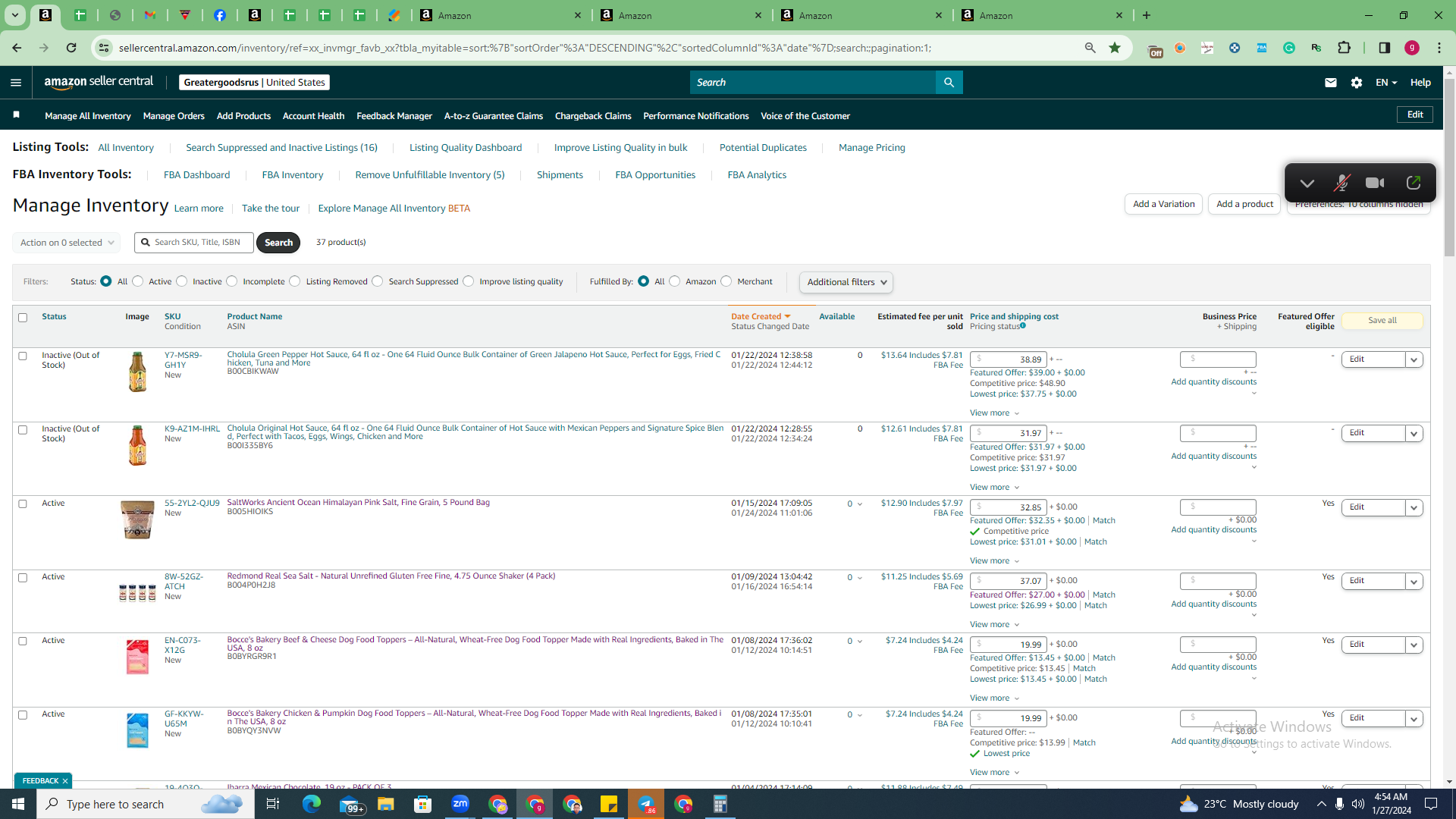Select the Listing Removed status radio
1456x819 pixels.
pyautogui.click(x=295, y=281)
